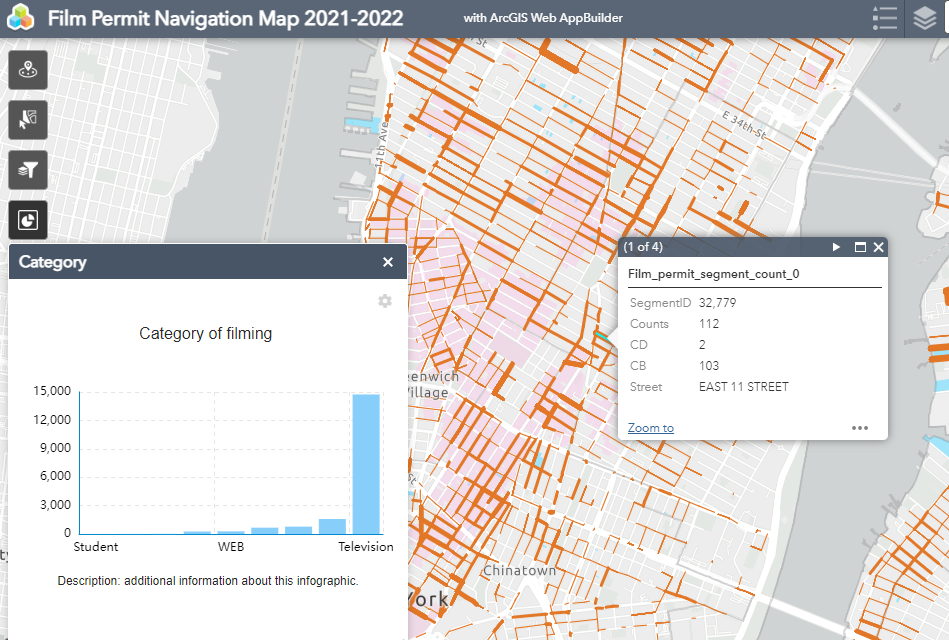This screenshot has width=949, height=640.
Task: Click the Film Permit Navigation Map title
Action: click(x=226, y=18)
